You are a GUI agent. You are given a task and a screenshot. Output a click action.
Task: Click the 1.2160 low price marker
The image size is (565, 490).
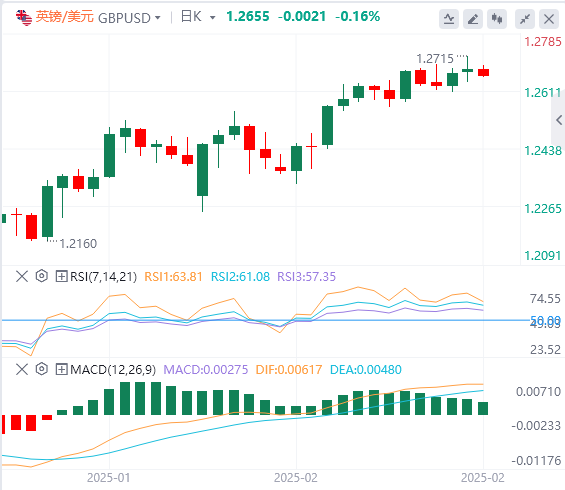78,244
